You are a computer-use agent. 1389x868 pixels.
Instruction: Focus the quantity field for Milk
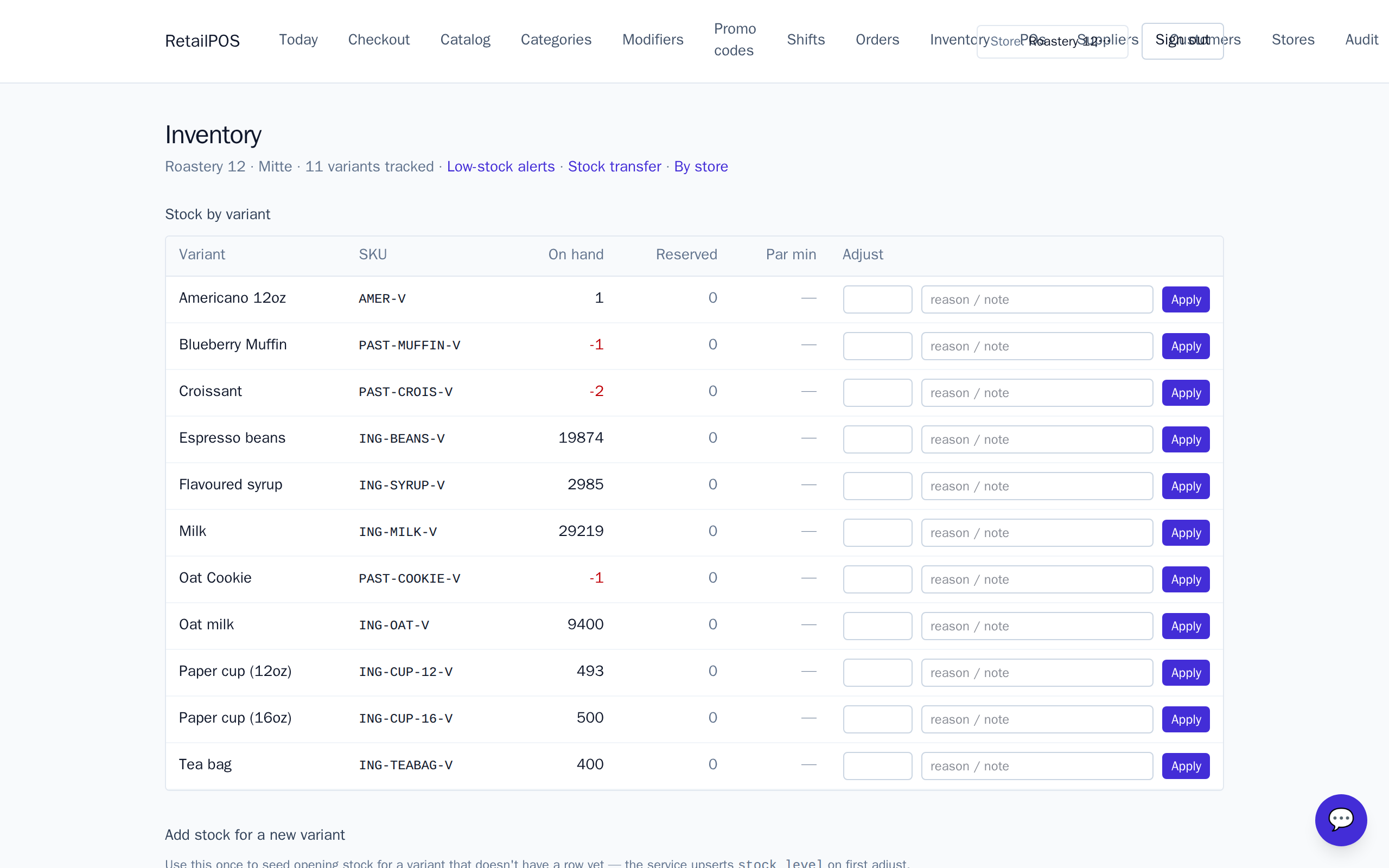click(877, 533)
